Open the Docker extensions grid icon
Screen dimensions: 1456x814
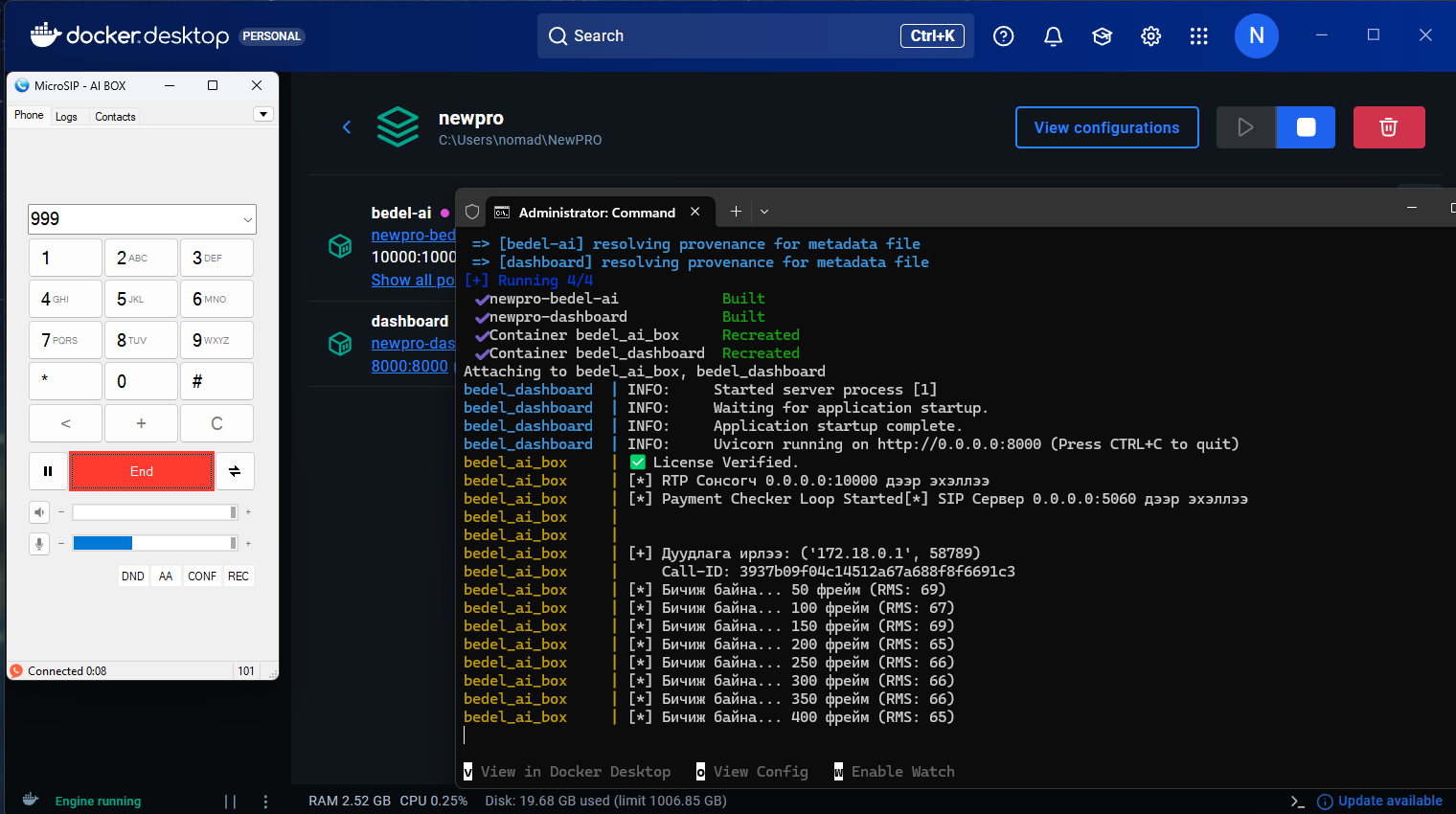coord(1198,36)
